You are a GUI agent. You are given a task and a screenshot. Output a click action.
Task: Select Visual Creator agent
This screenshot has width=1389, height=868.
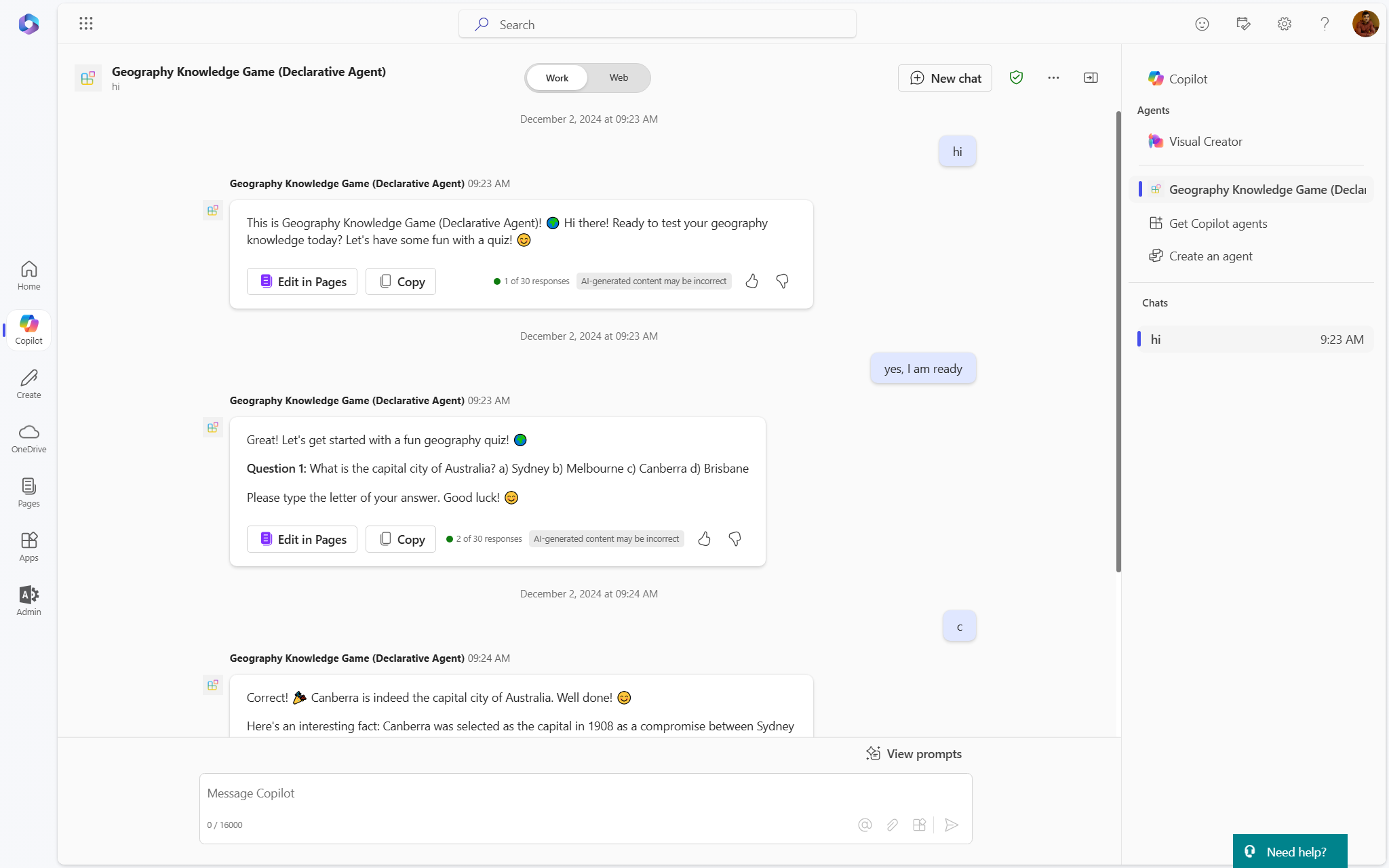pos(1205,142)
